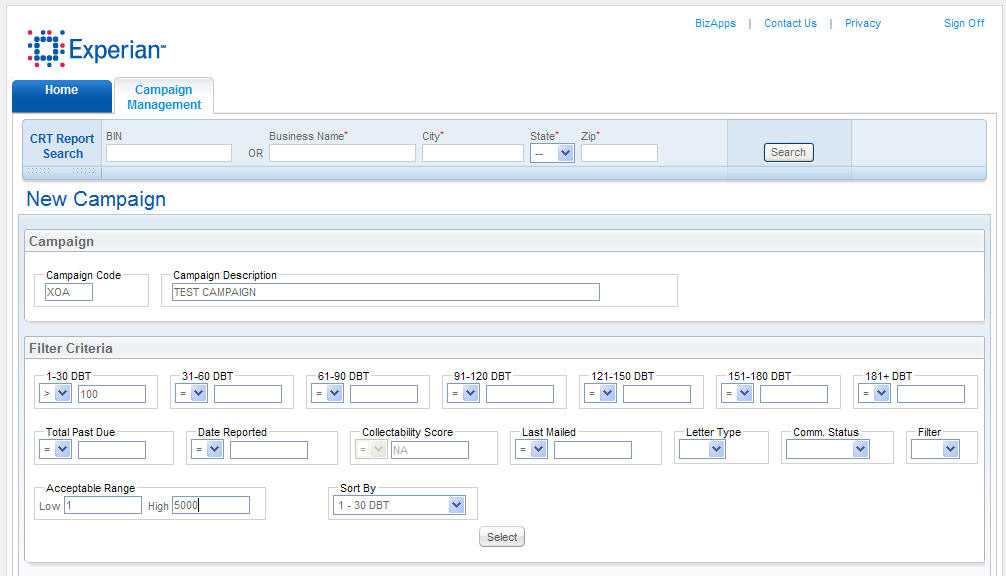The image size is (1006, 576).
Task: Click the Total Past Due value field
Action: coord(112,450)
